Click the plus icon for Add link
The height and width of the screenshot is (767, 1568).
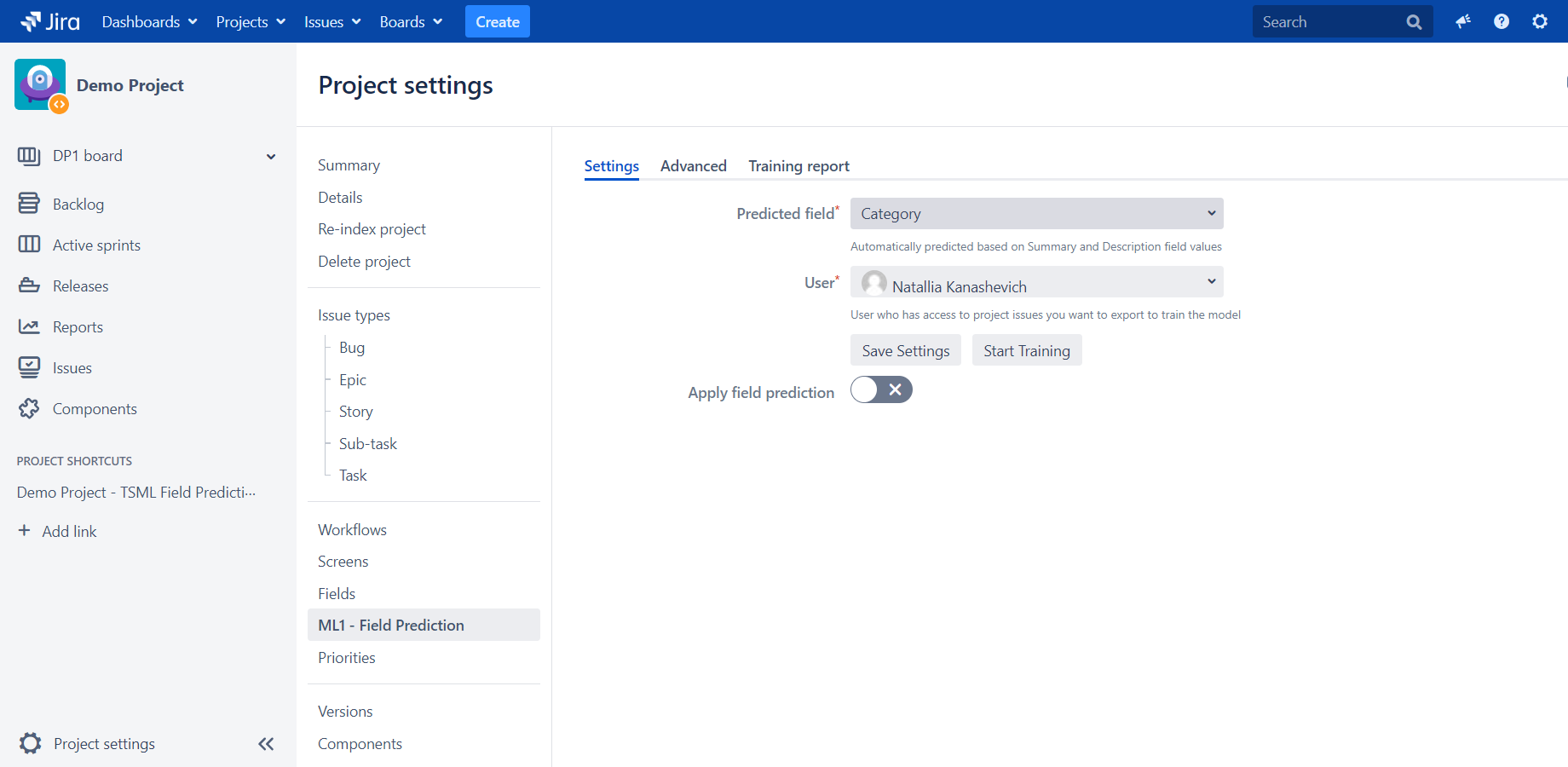coord(24,530)
